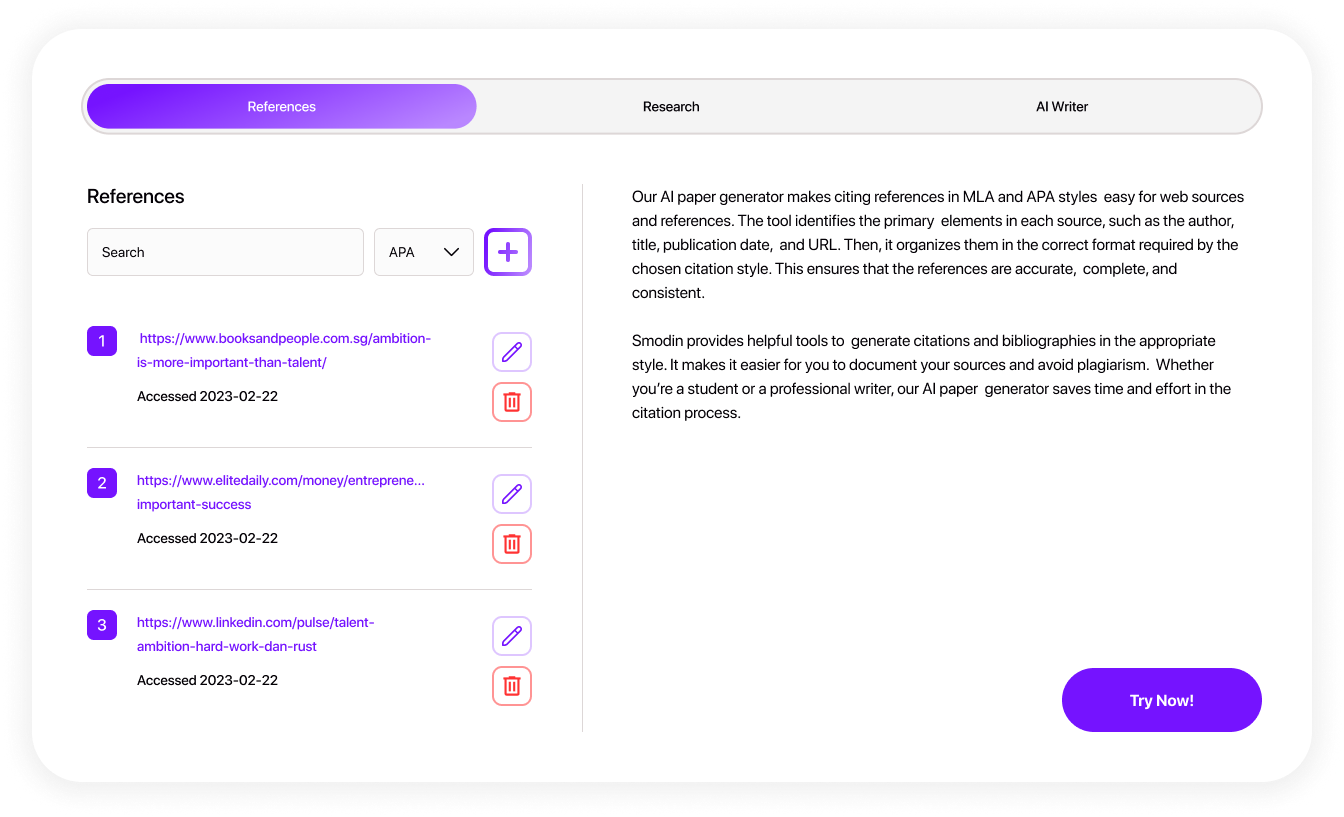Viewport: 1344px width, 817px height.
Task: Delete the booksandpeople reference with trash icon
Action: tap(511, 402)
